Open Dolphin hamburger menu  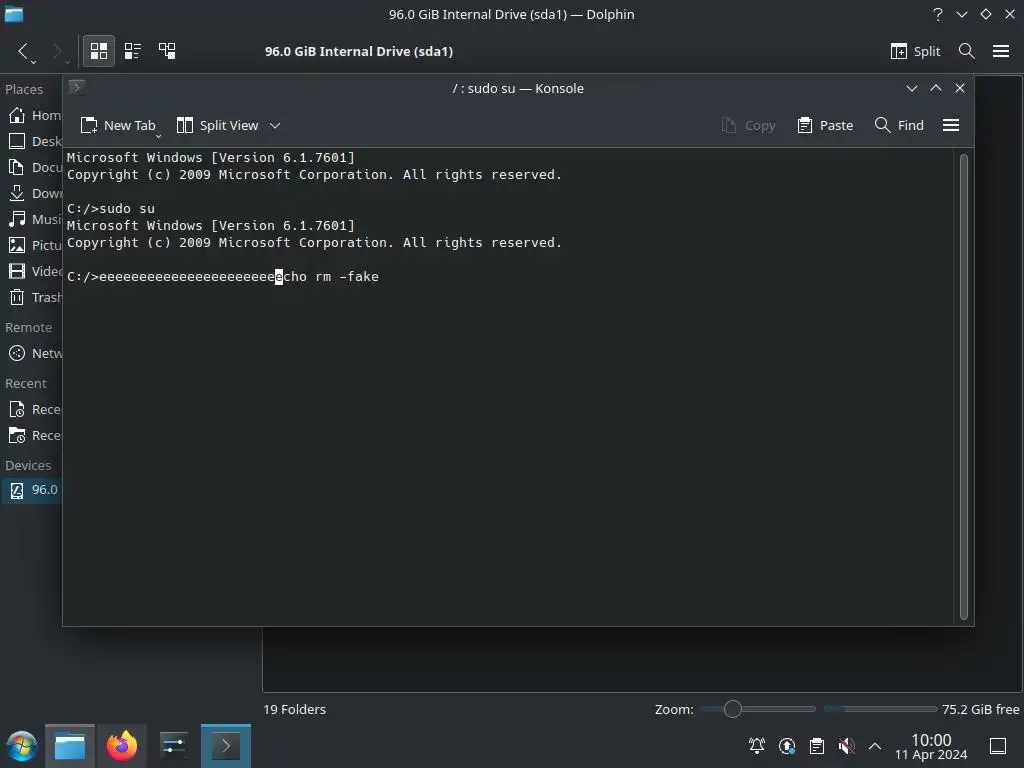[x=1001, y=52]
